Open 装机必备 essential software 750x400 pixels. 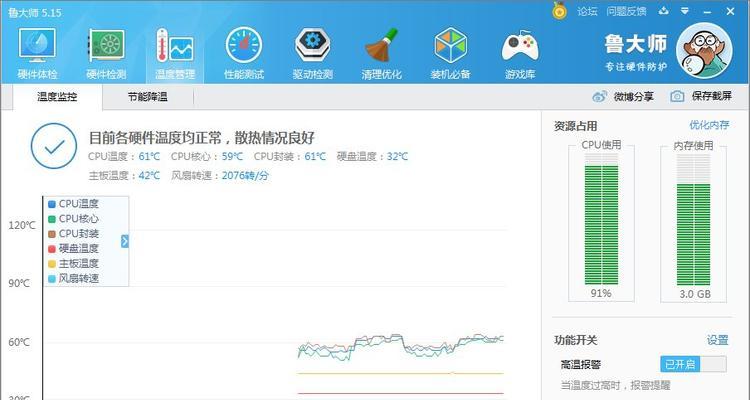click(x=450, y=54)
